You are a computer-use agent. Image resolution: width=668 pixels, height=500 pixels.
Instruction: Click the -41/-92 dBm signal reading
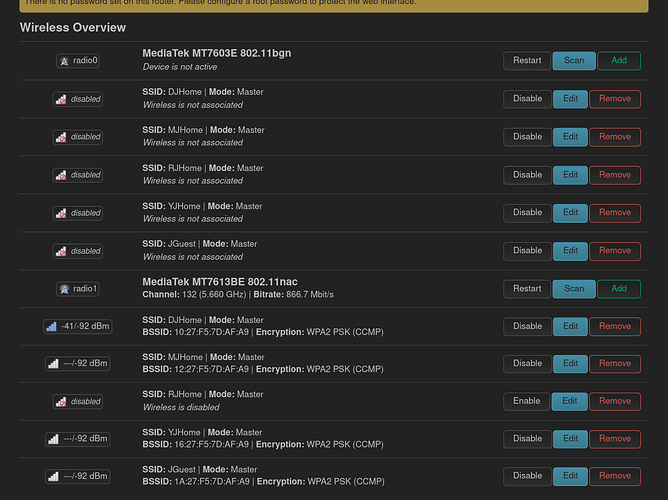(85, 326)
